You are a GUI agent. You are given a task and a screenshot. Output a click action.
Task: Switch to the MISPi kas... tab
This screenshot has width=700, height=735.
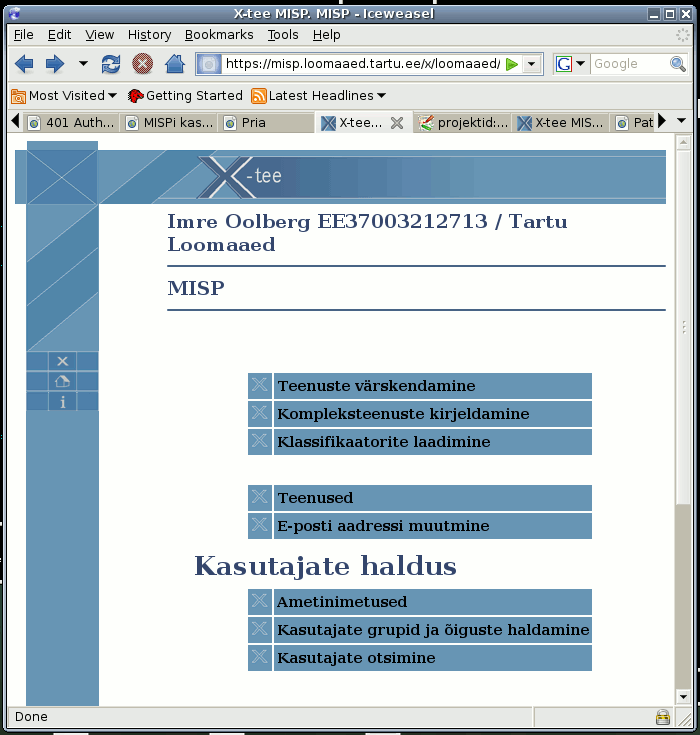click(170, 123)
